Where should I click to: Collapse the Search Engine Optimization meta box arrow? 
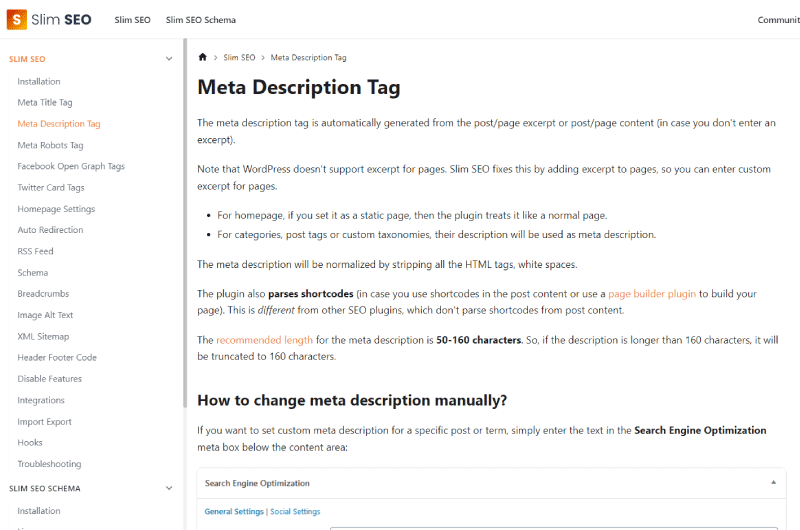tap(773, 482)
